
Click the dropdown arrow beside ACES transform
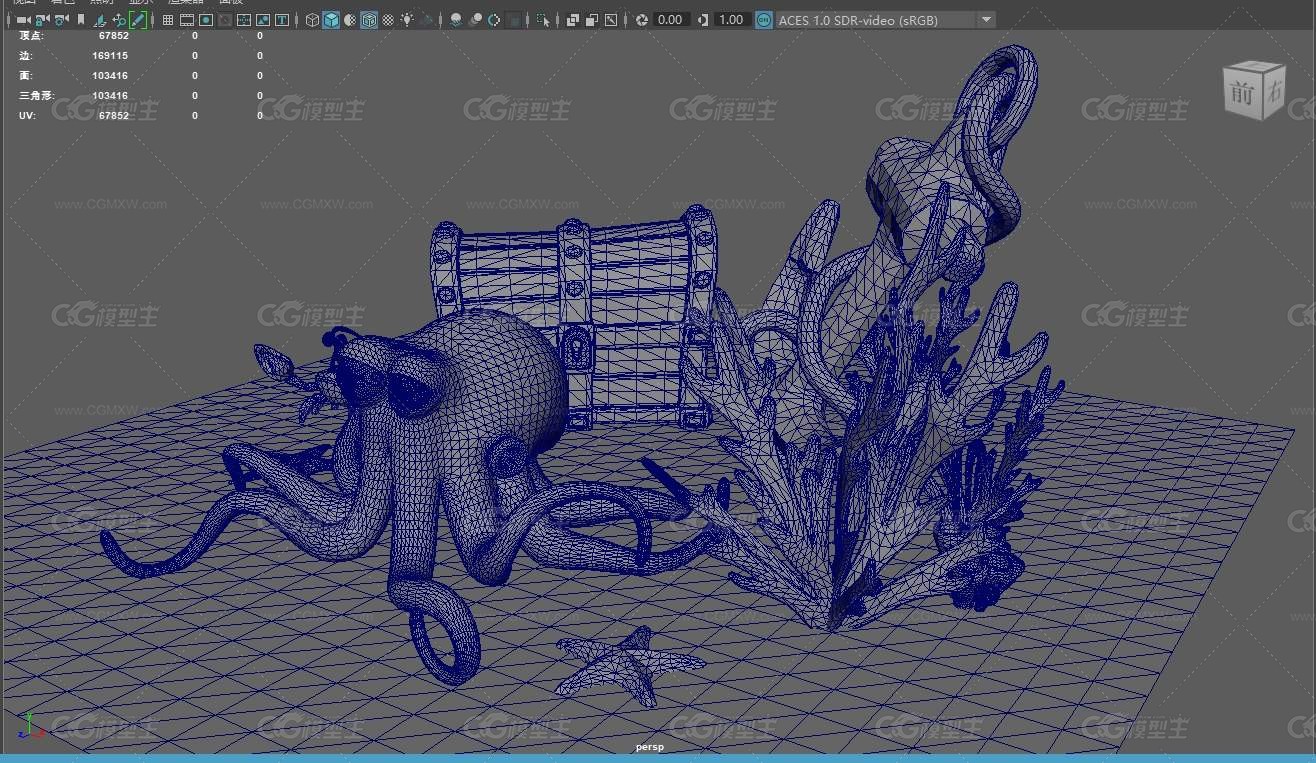point(986,20)
